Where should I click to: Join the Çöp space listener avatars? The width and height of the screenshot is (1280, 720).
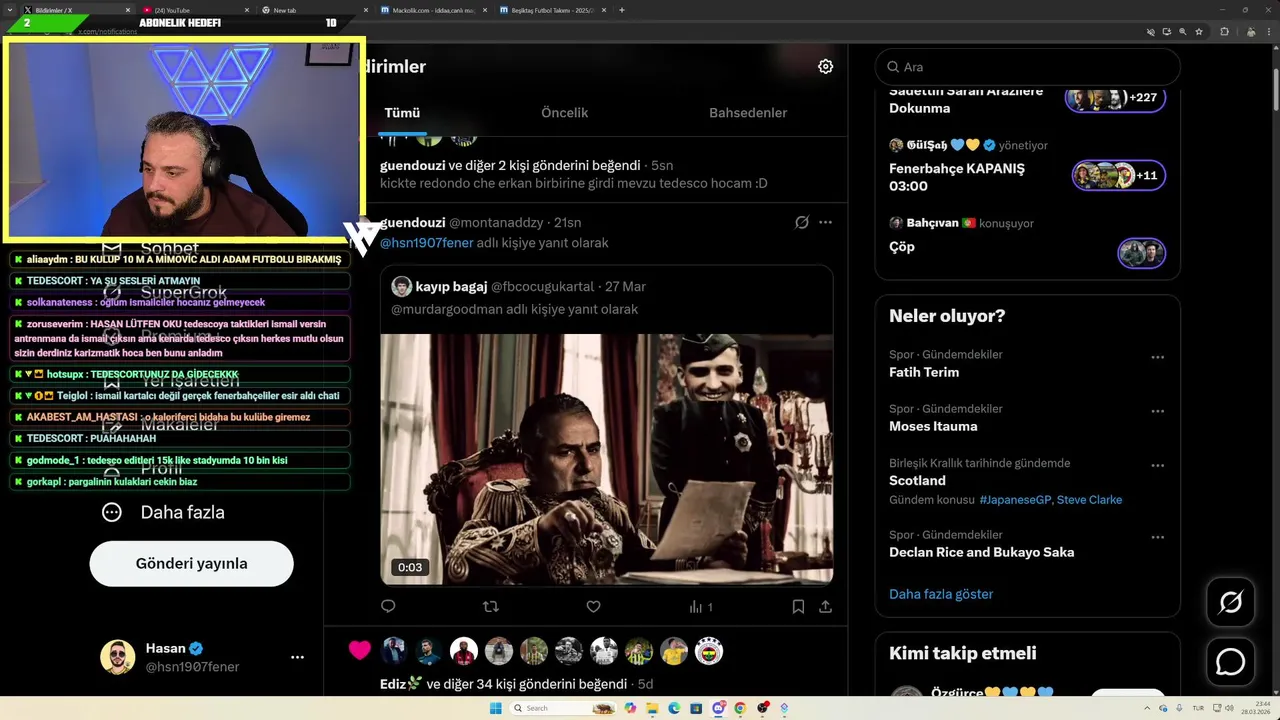pos(1141,253)
